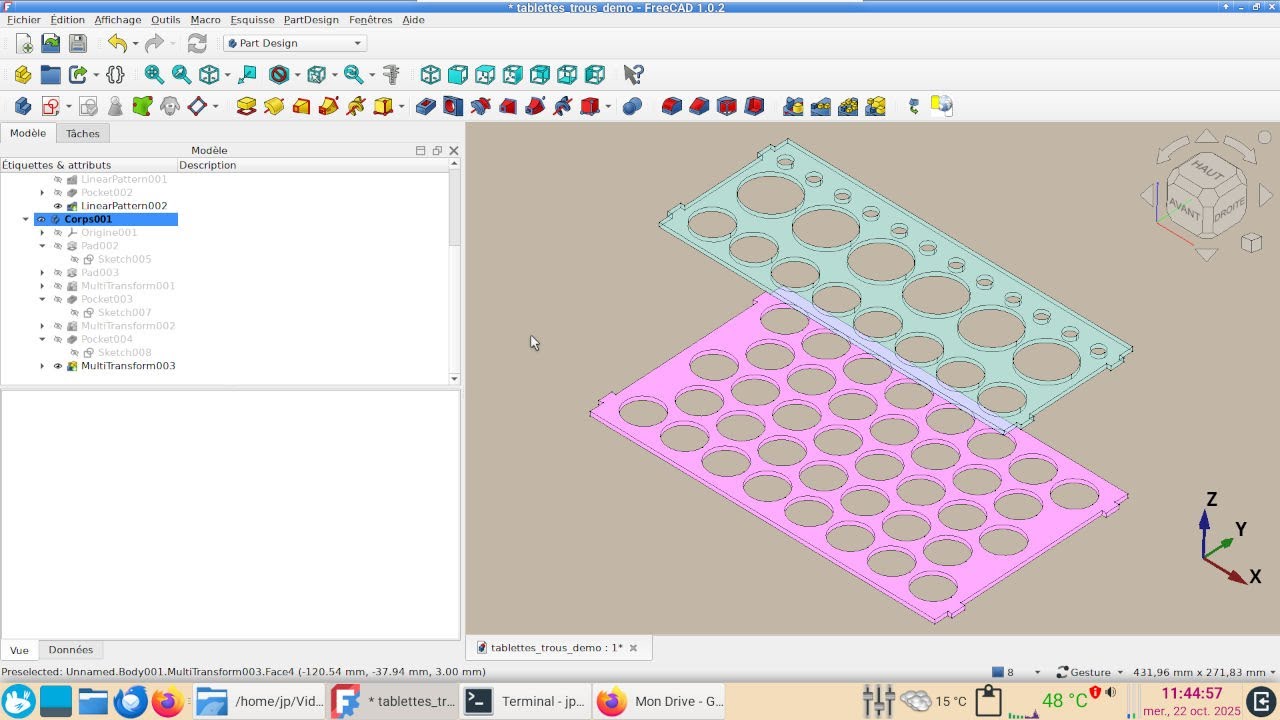
Task: Click the What's This help cursor icon
Action: click(633, 74)
